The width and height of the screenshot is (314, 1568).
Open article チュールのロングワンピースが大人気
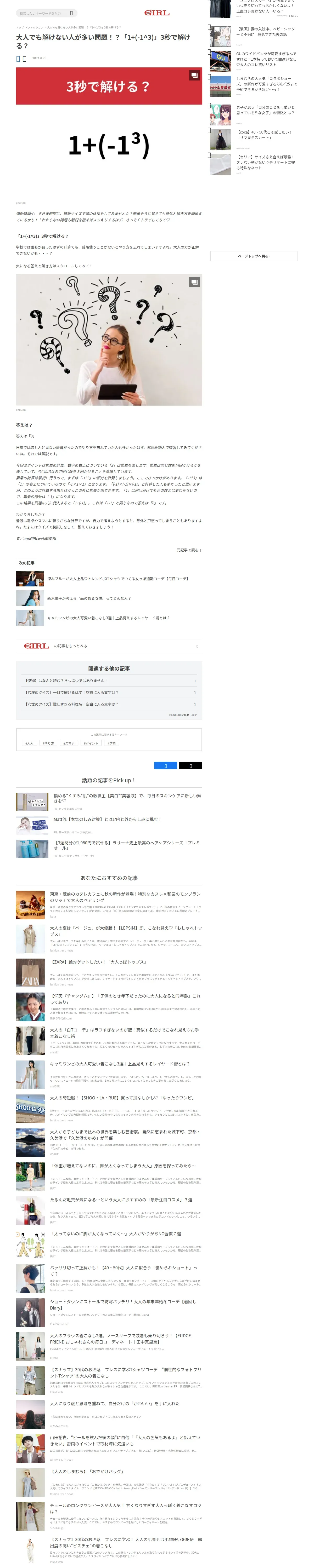click(x=125, y=1509)
